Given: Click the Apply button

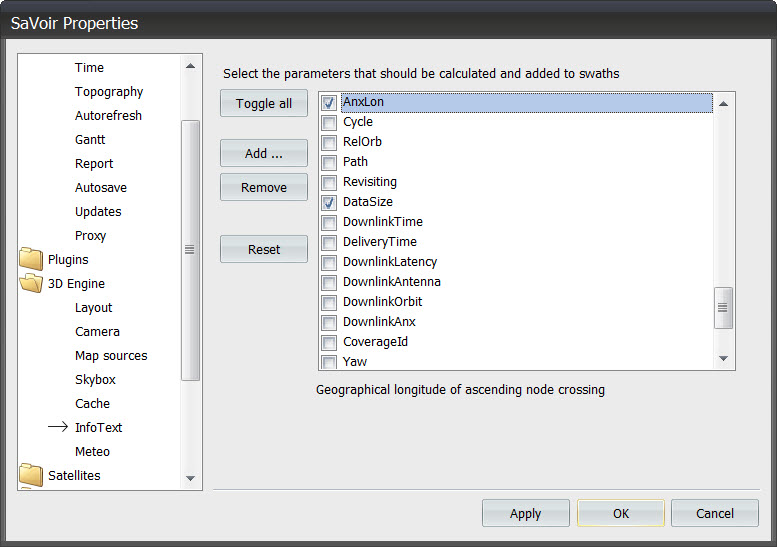Looking at the screenshot, I should [x=525, y=513].
